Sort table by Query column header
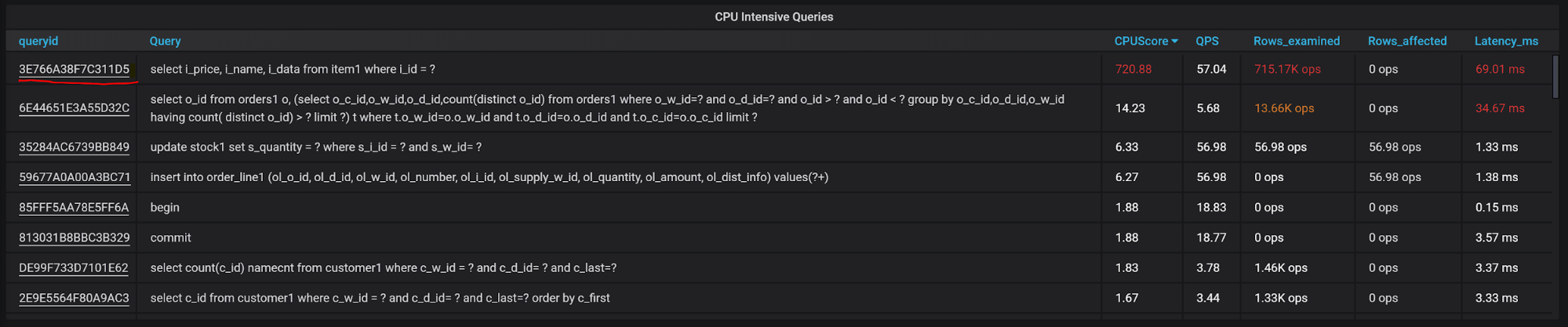The height and width of the screenshot is (327, 1568). coord(165,42)
